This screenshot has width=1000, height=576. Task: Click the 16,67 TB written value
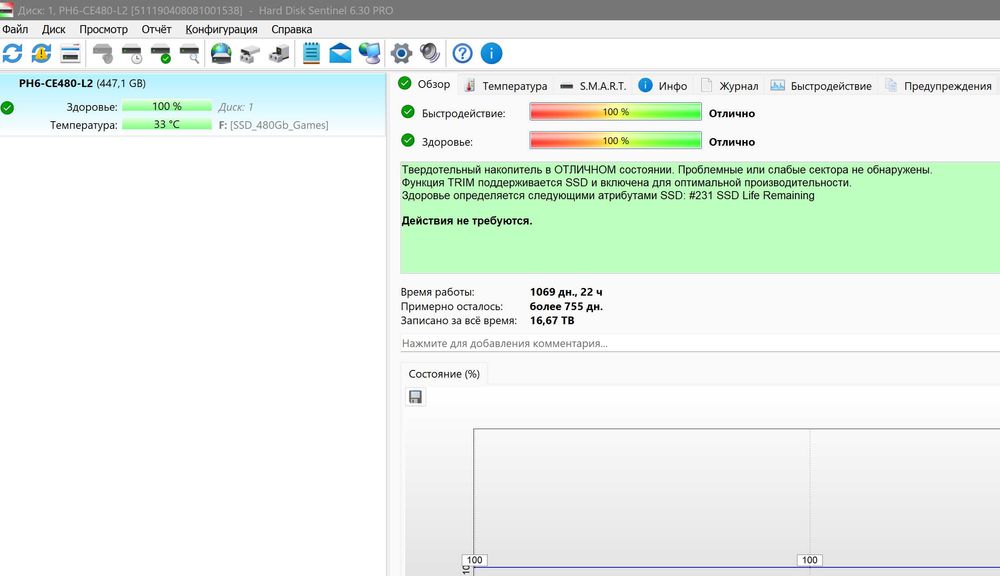tap(552, 320)
